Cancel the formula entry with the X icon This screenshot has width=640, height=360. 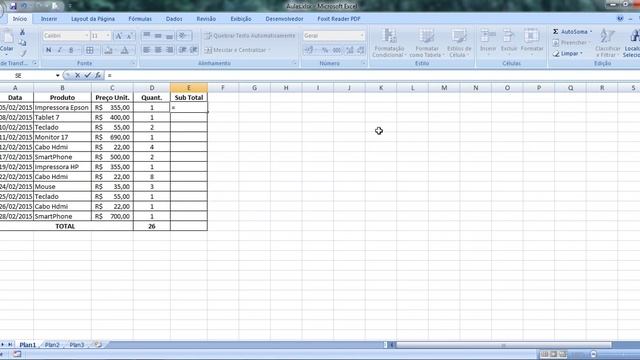[78, 76]
